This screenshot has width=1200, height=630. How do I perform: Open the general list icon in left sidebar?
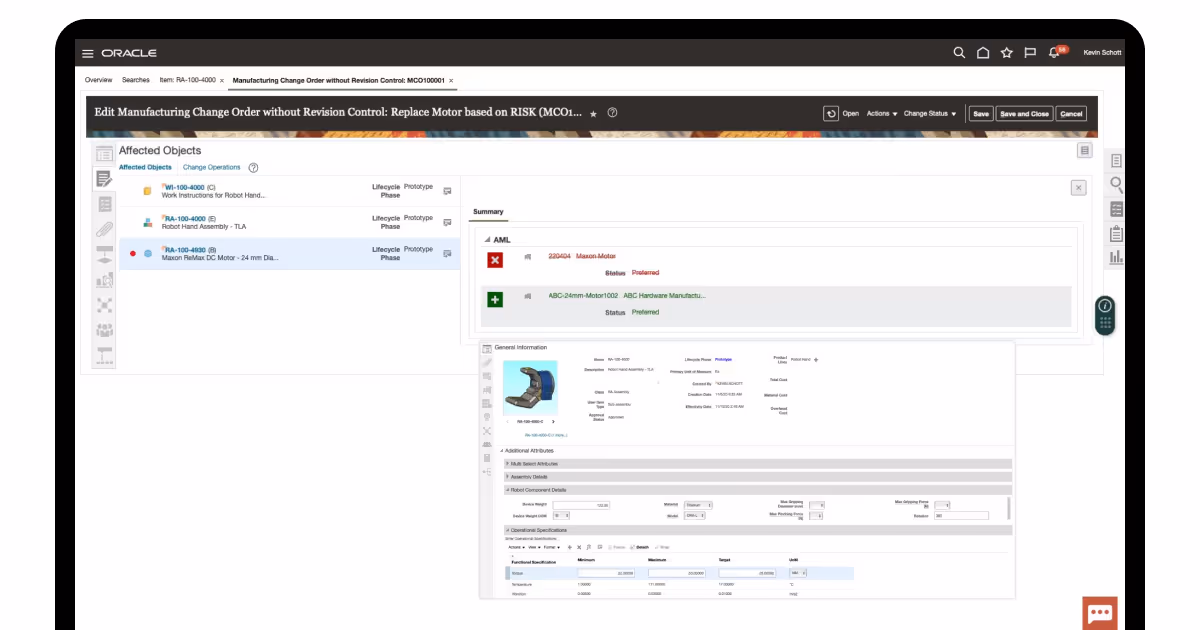point(104,154)
